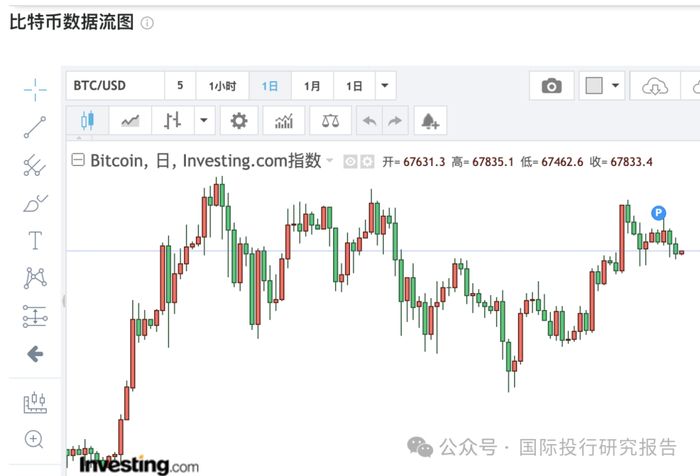Image resolution: width=700 pixels, height=476 pixels.
Task: Open the indicators chart icon
Action: tap(284, 121)
